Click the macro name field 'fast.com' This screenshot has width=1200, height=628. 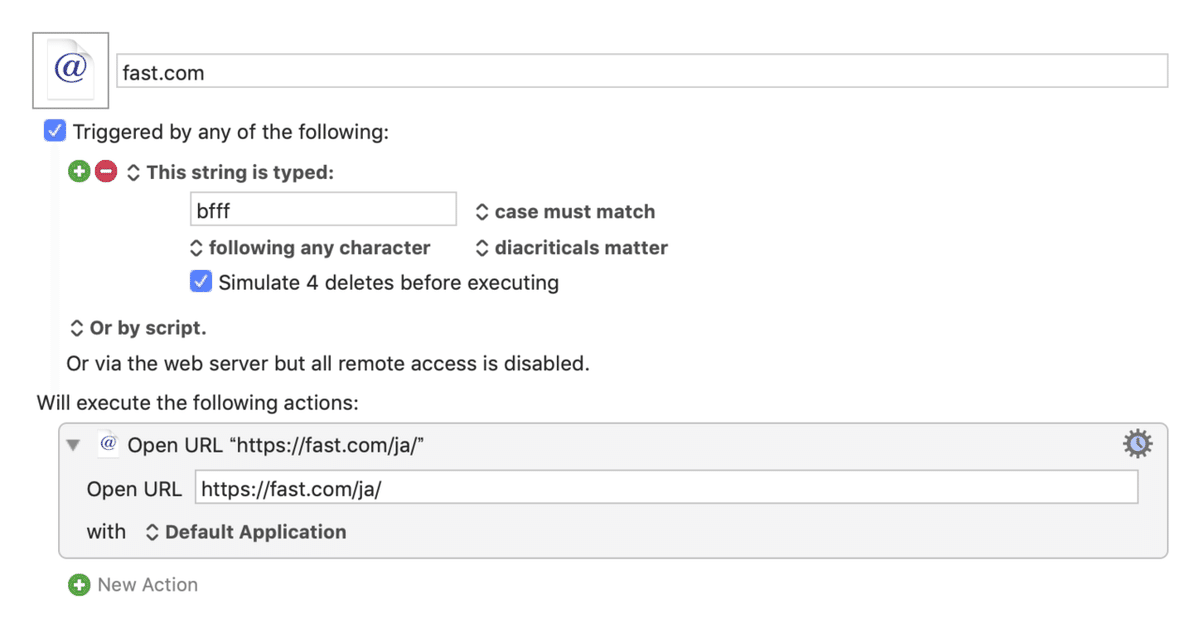coord(642,72)
